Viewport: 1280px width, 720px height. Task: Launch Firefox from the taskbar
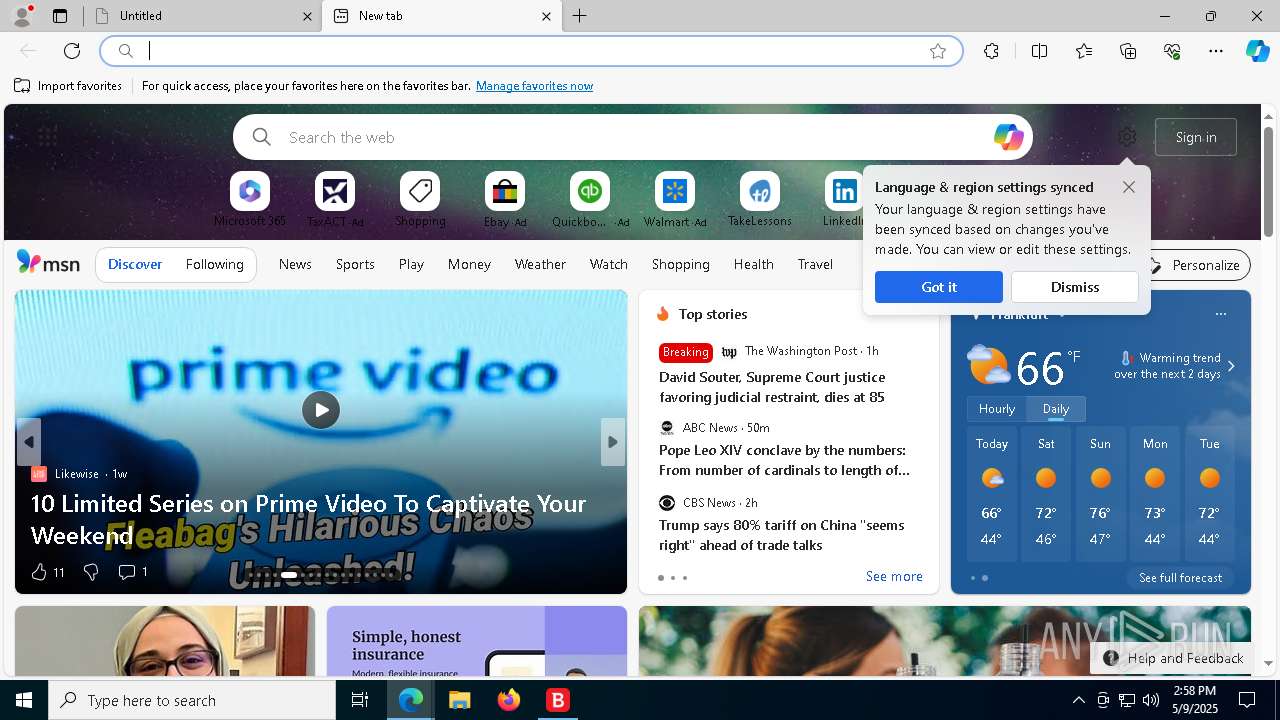click(509, 700)
